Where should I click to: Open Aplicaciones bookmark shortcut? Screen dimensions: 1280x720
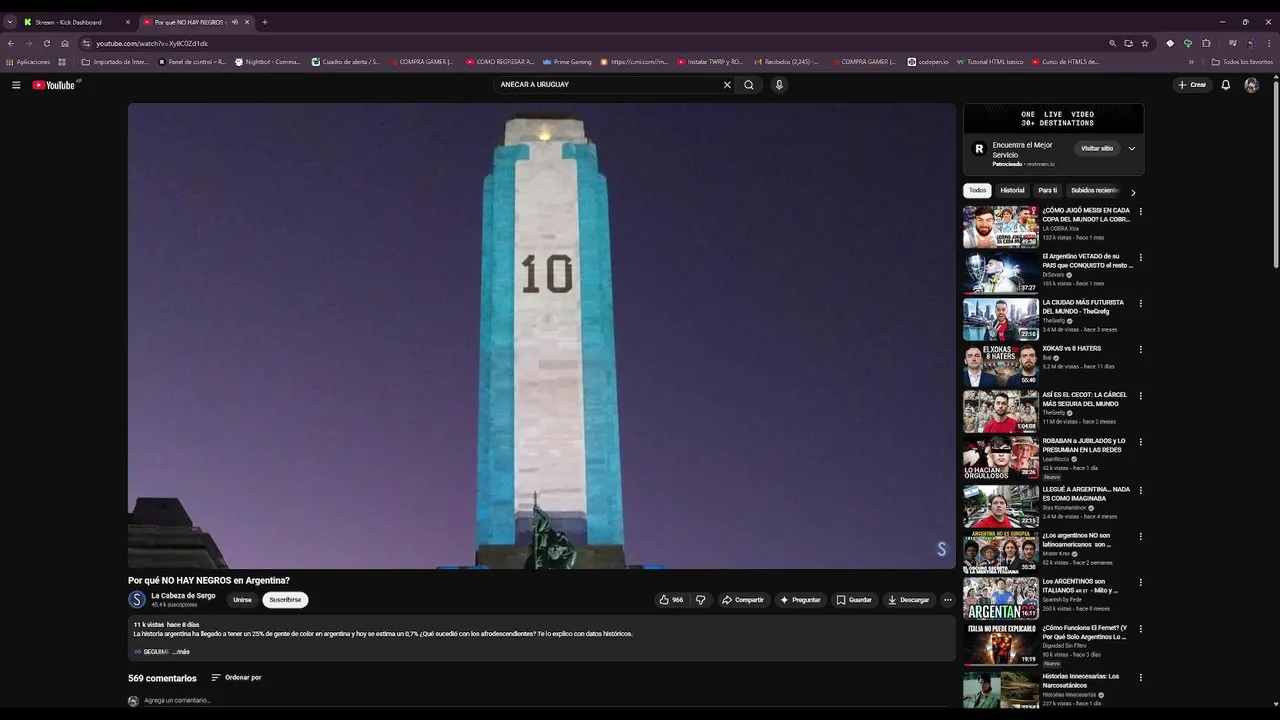click(28, 62)
